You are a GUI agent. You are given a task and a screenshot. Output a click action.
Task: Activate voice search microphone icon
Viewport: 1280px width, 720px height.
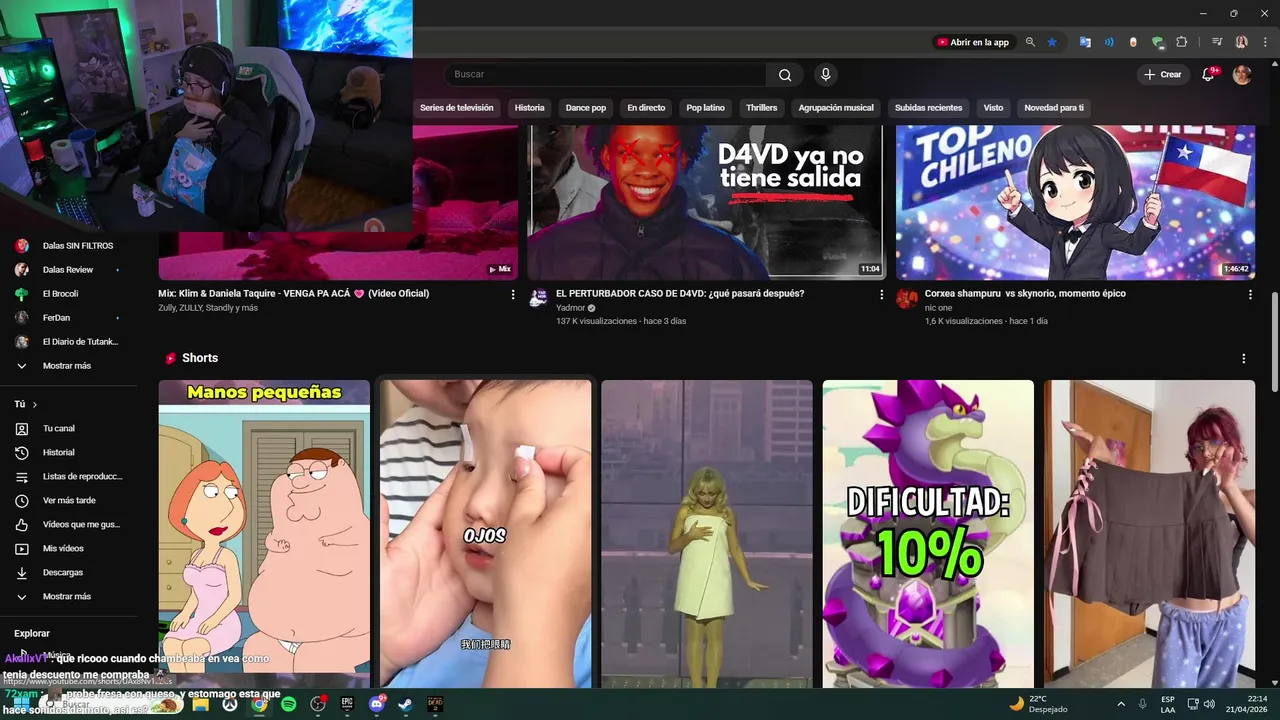825,75
